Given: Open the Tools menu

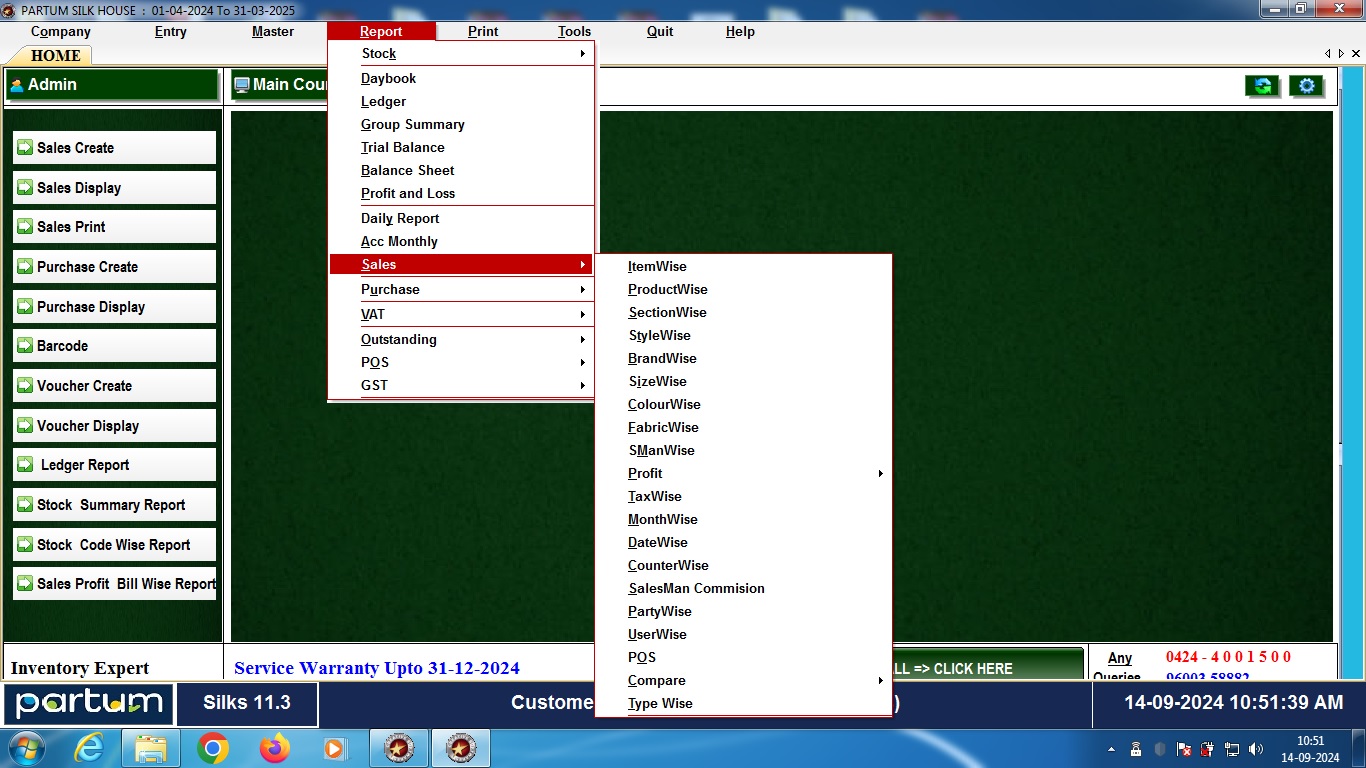Looking at the screenshot, I should click(x=575, y=31).
